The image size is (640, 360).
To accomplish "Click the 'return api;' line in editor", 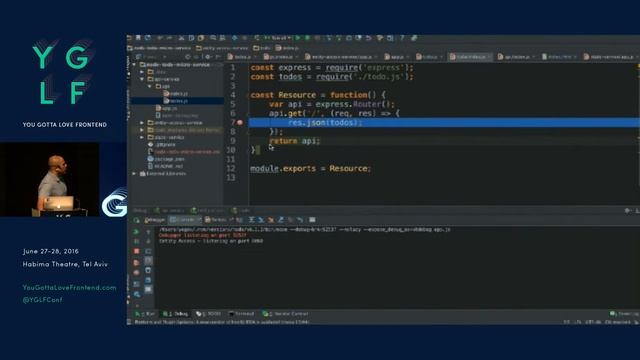I will pyautogui.click(x=295, y=141).
